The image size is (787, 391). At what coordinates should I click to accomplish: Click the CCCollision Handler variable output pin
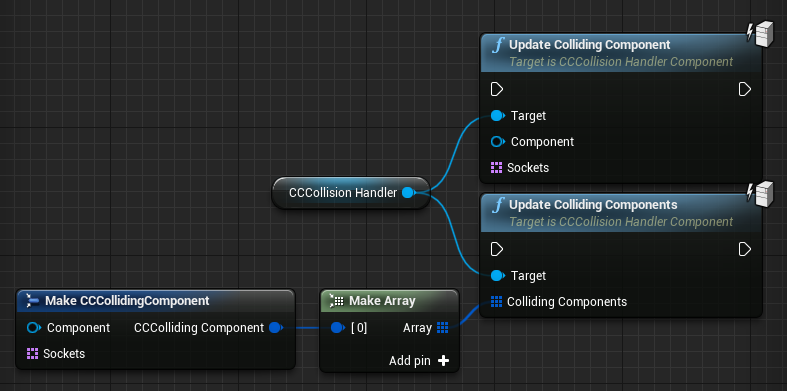click(x=409, y=193)
